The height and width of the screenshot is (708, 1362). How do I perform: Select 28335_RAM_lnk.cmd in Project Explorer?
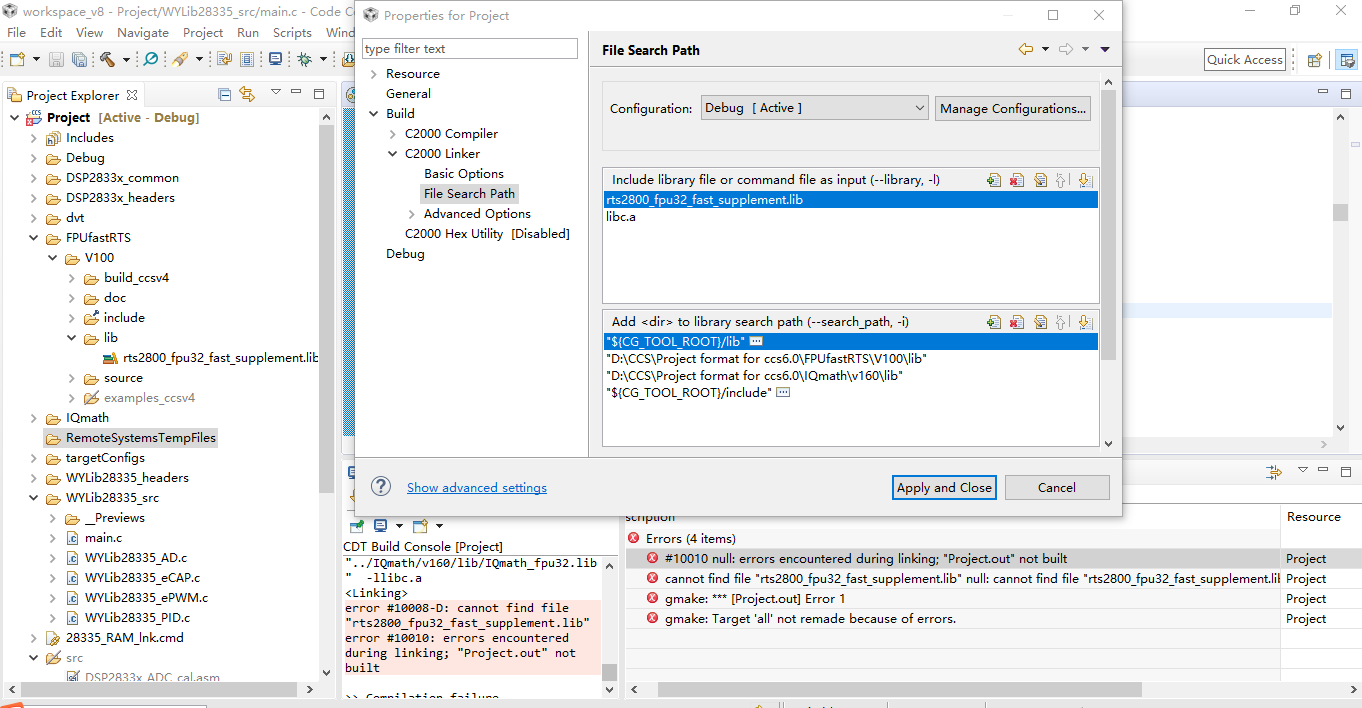(x=124, y=638)
